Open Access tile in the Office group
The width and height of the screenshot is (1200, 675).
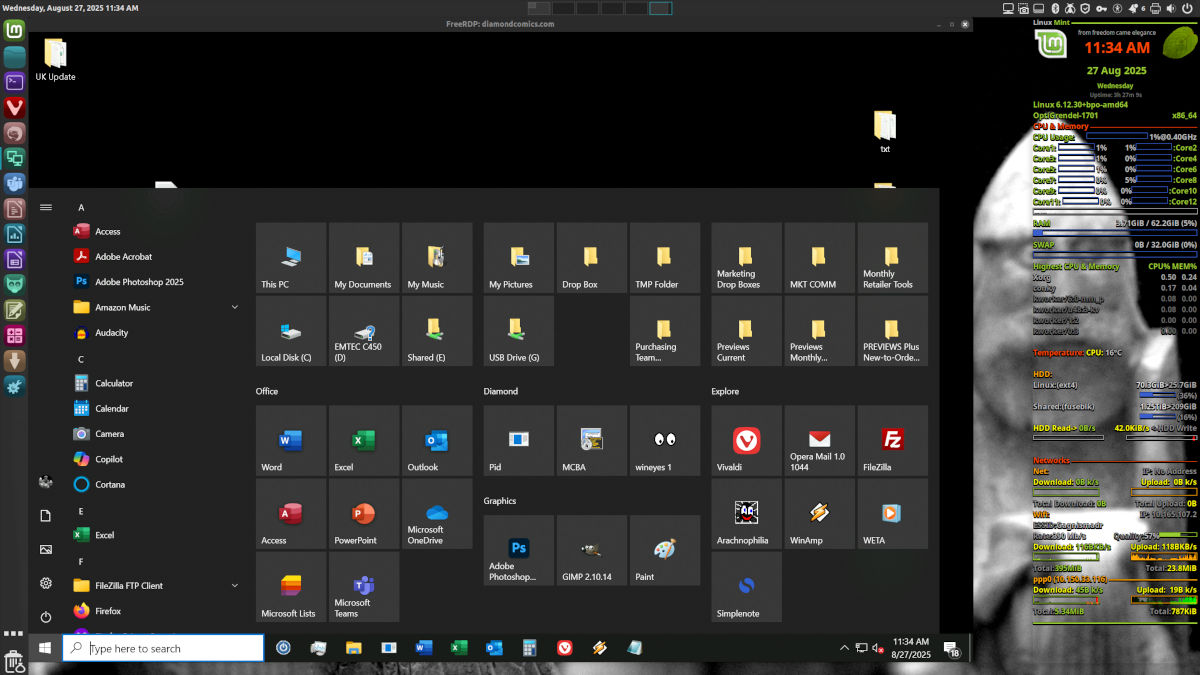click(291, 513)
